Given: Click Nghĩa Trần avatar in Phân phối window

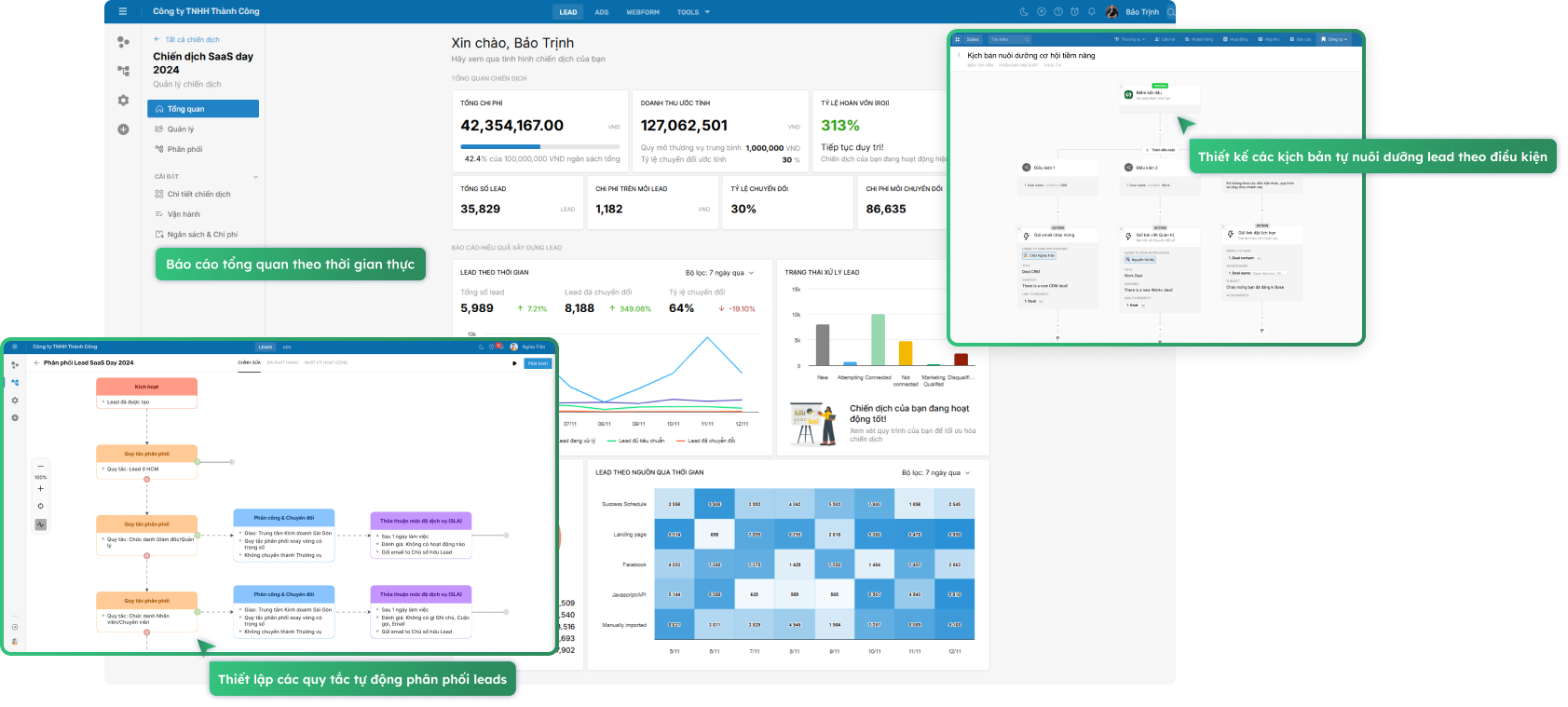Looking at the screenshot, I should tap(513, 347).
